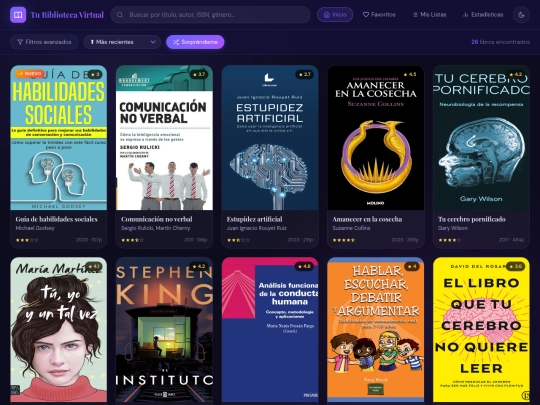Click author Suzanne Collins under the title
Screen dimensions: 540x405
(351, 228)
